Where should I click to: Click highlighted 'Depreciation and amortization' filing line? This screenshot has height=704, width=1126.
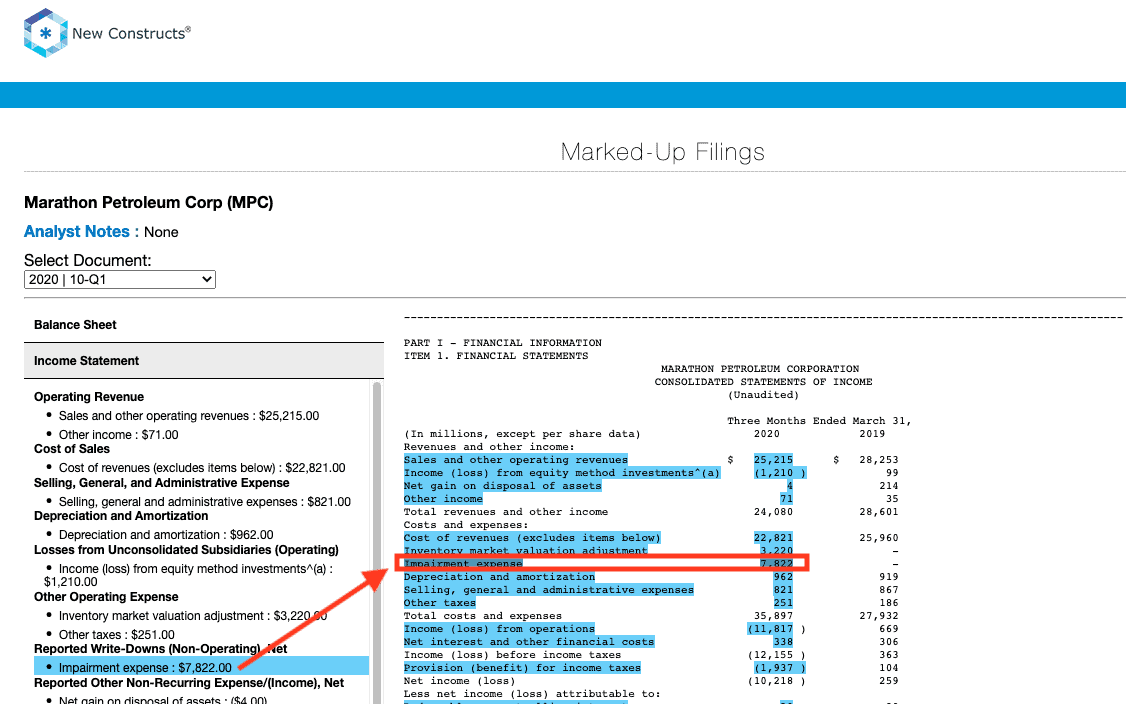pos(499,576)
